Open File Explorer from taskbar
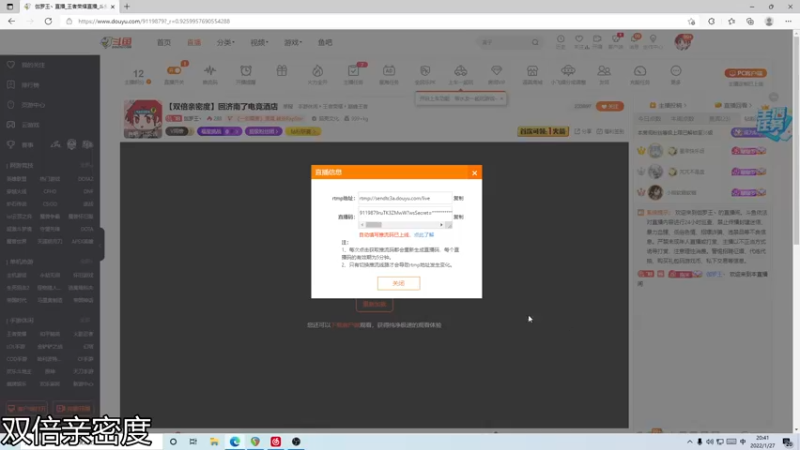Screen dimensions: 800x450 [x=214, y=442]
